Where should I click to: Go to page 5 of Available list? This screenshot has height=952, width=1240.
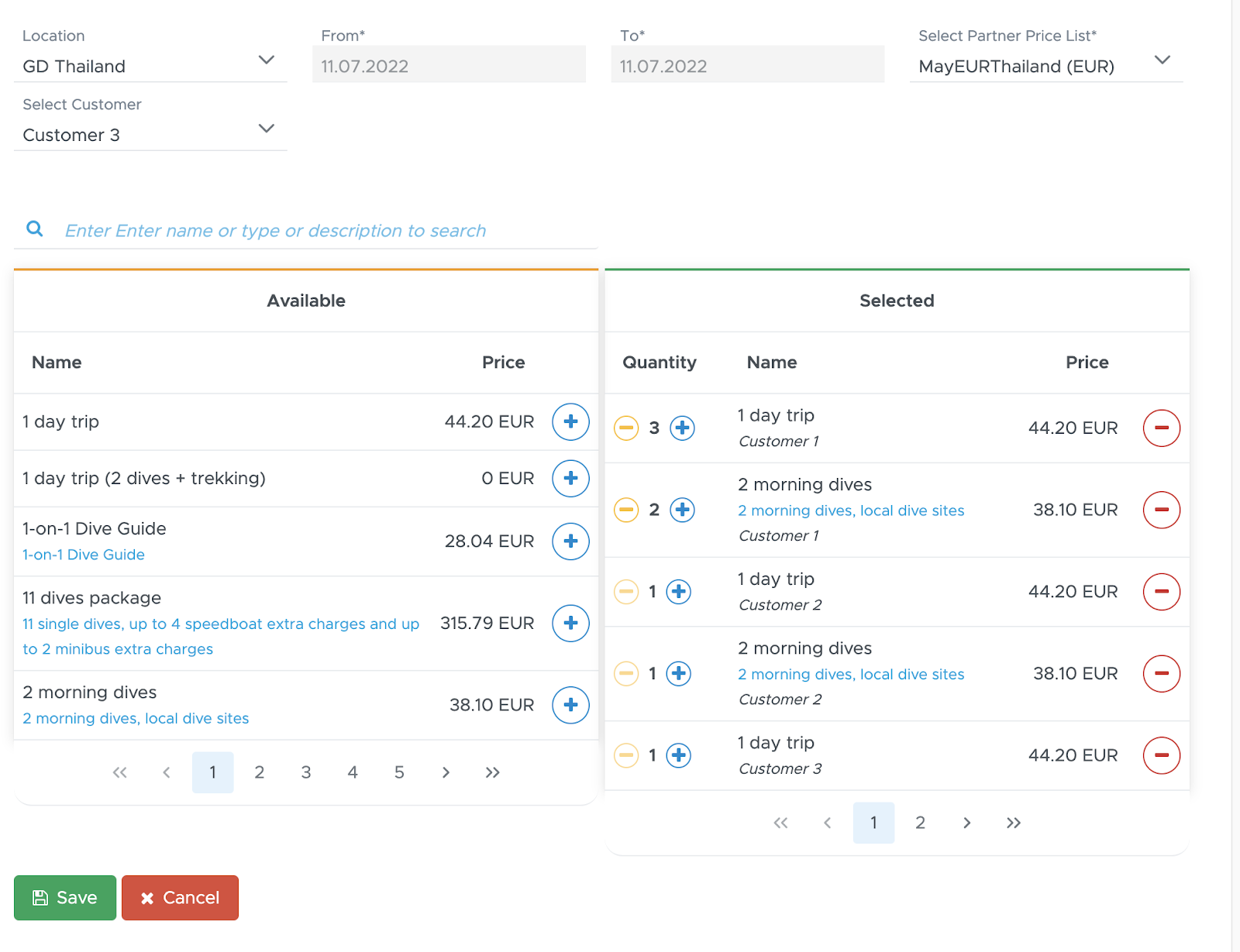tap(399, 772)
